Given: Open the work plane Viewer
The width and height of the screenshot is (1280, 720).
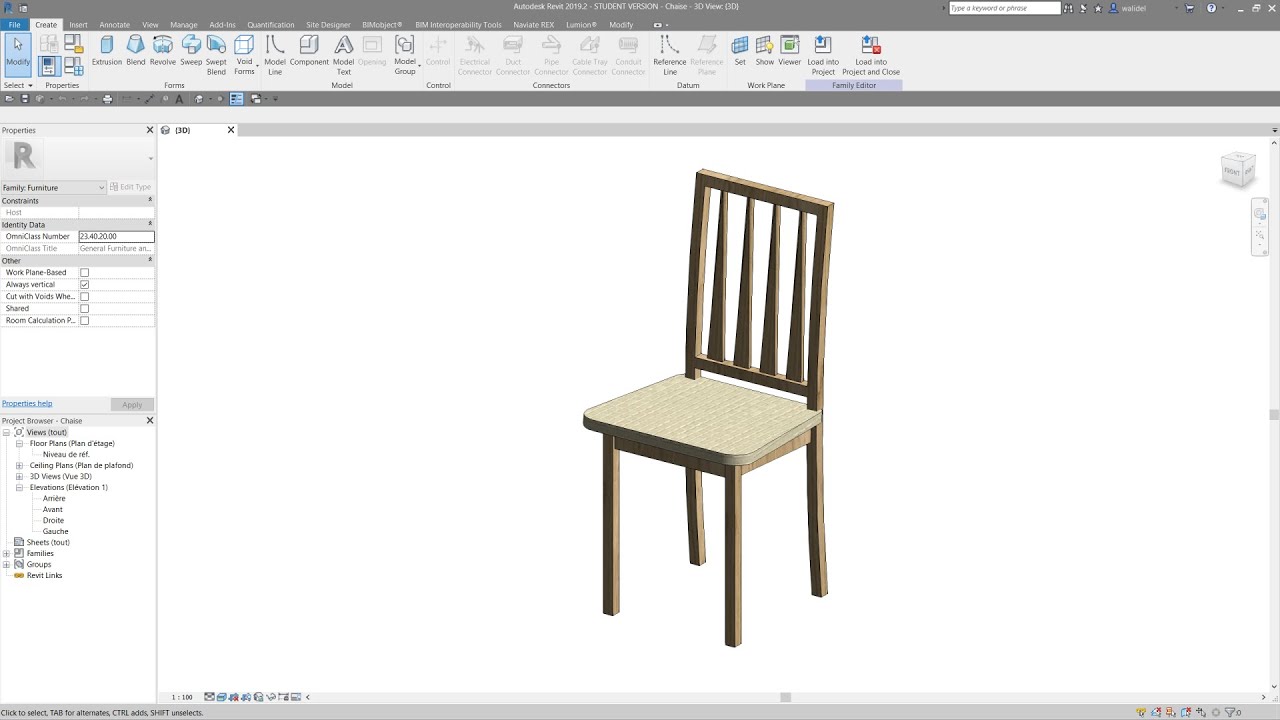Looking at the screenshot, I should 790,51.
